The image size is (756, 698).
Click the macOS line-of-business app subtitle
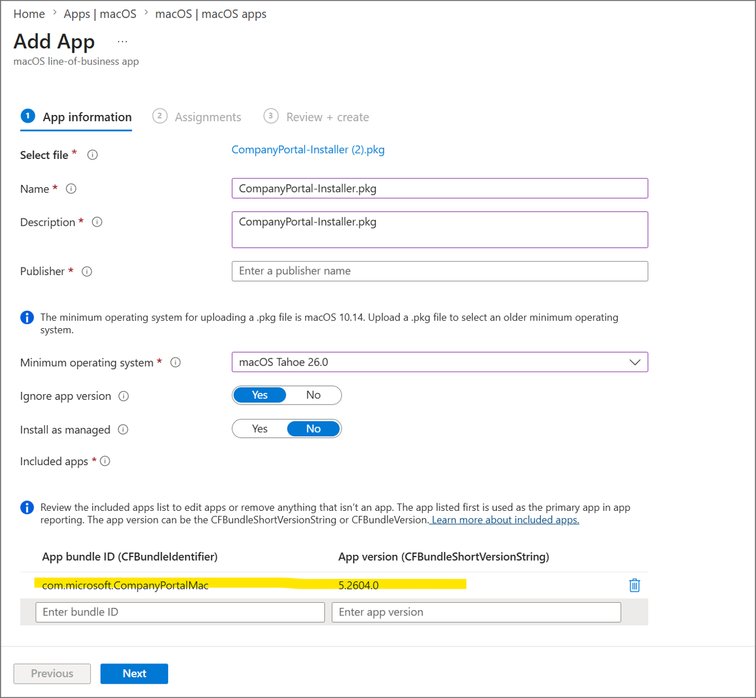tap(76, 61)
